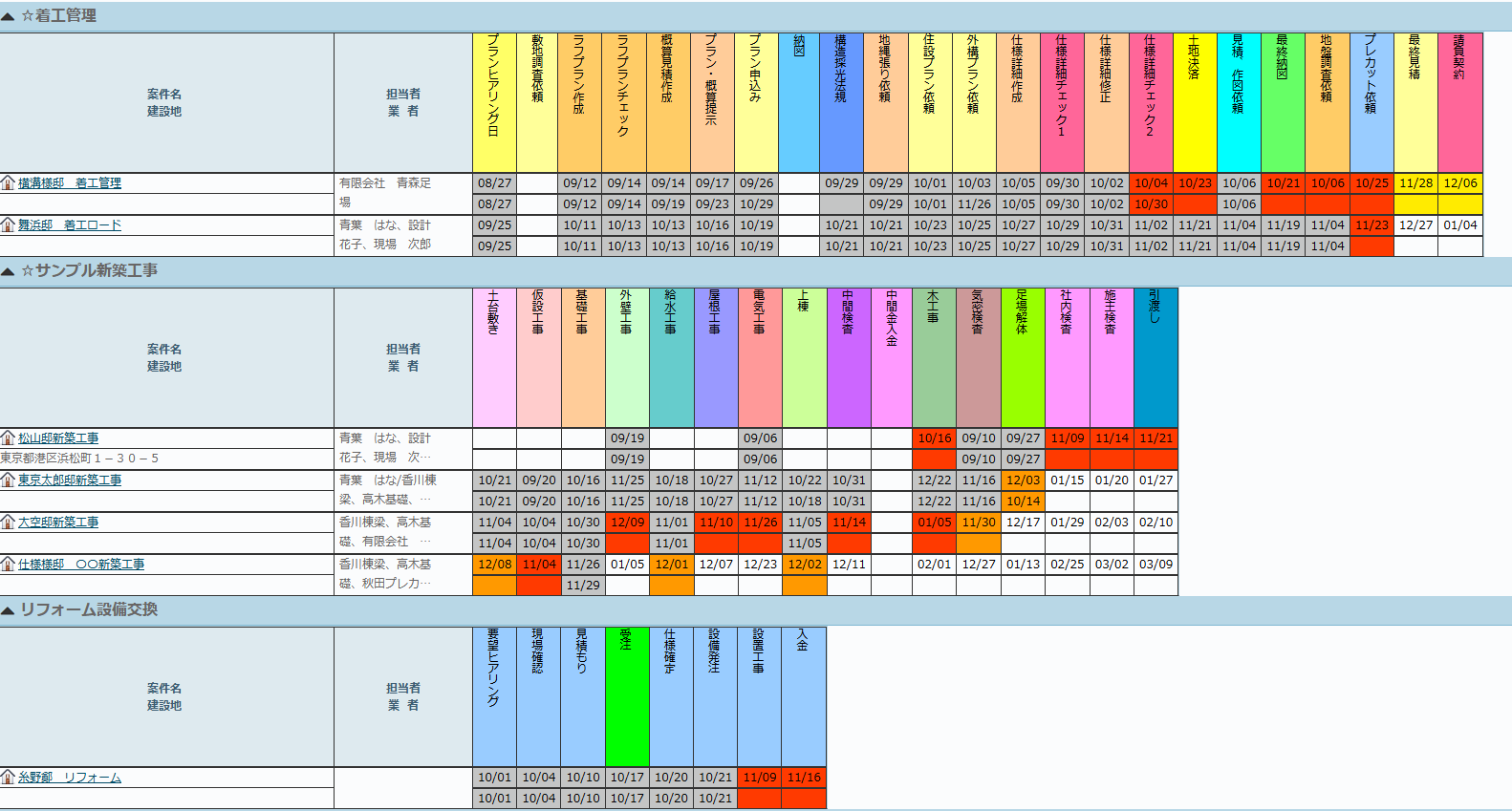
Task: Click house icon next to 舞浜邸 着工ロード
Action: pos(8,225)
